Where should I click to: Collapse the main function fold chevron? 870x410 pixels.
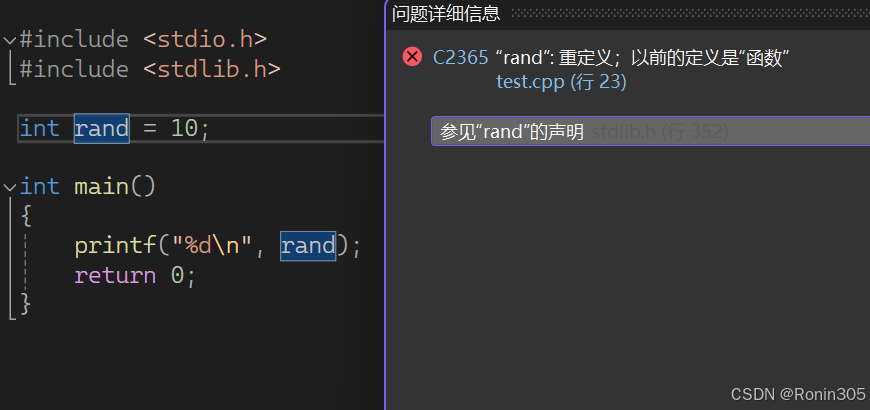[x=9, y=187]
